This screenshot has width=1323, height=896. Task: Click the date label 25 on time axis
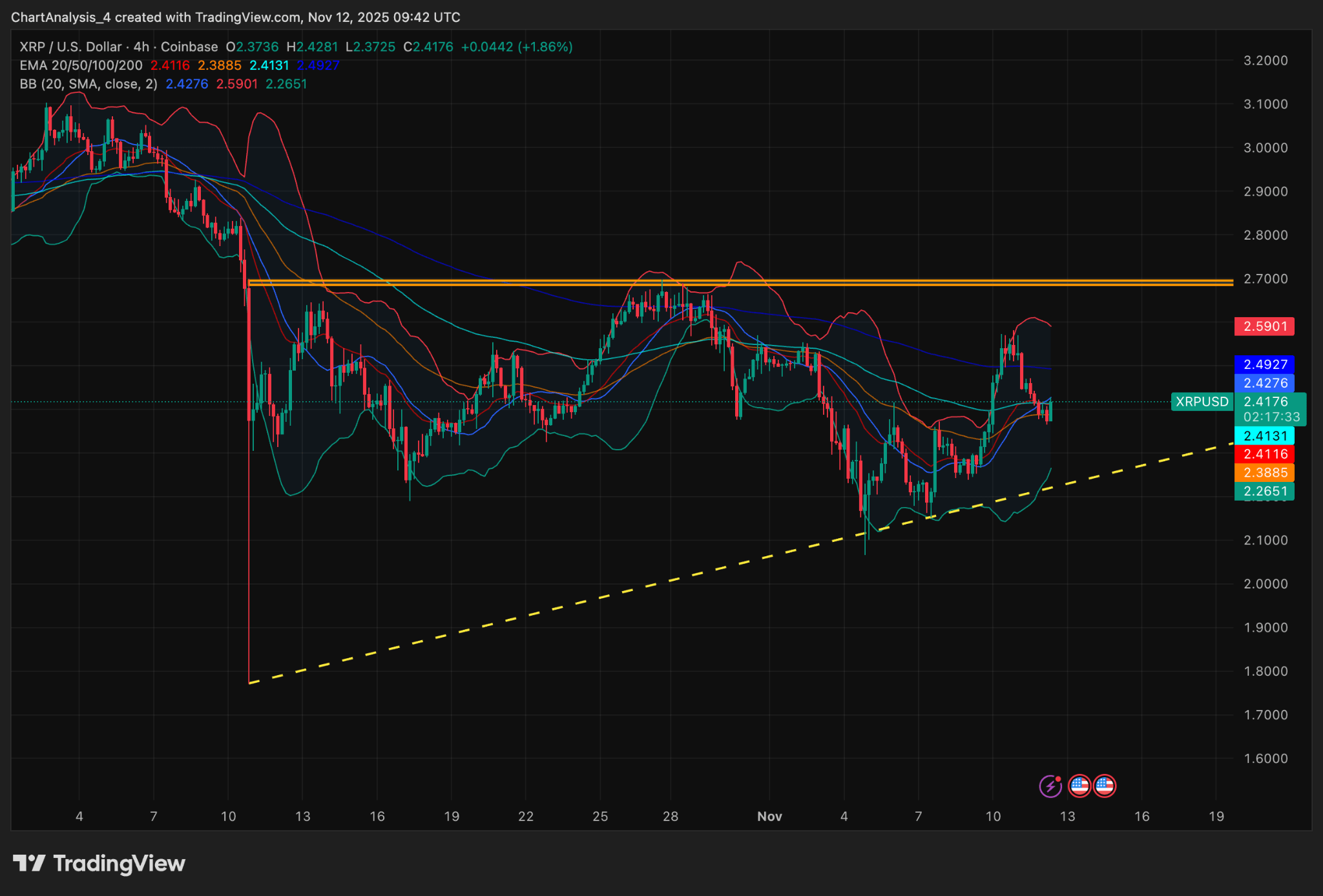pos(600,817)
